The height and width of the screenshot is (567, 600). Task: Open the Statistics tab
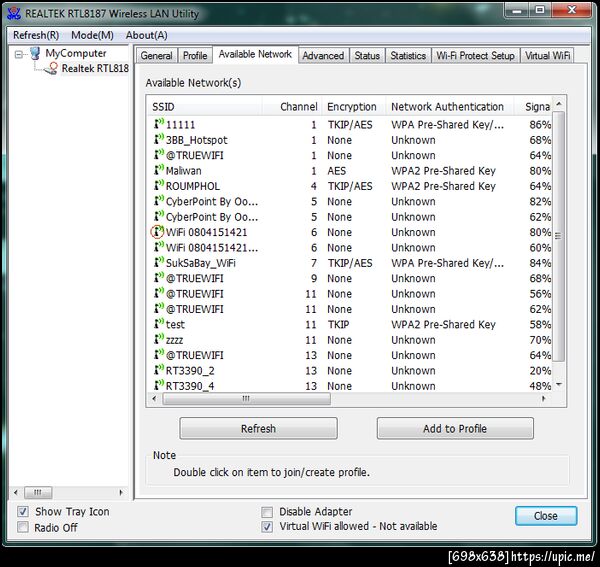click(408, 56)
